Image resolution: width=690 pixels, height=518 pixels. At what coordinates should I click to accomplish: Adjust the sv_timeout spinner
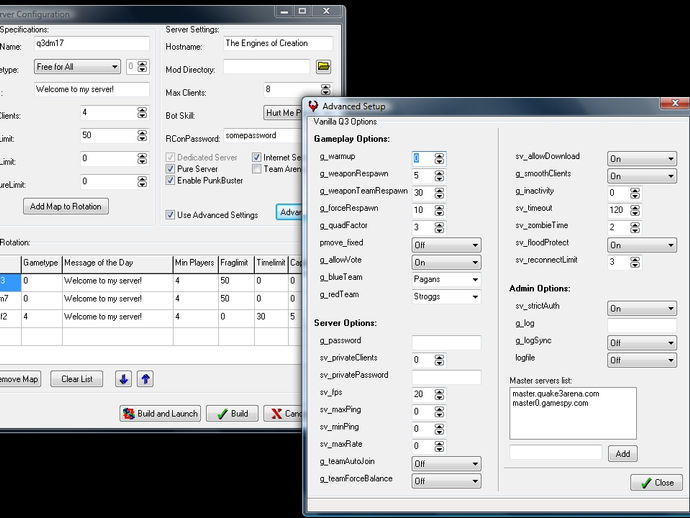(635, 210)
